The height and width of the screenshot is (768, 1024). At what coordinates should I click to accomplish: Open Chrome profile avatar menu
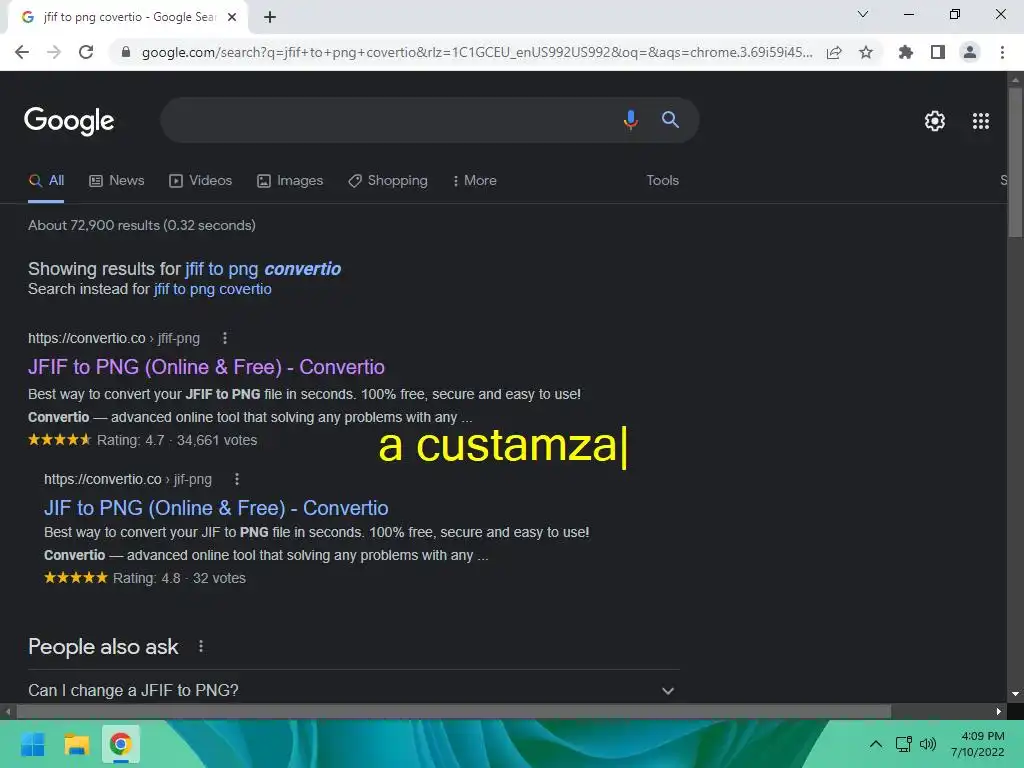(970, 52)
